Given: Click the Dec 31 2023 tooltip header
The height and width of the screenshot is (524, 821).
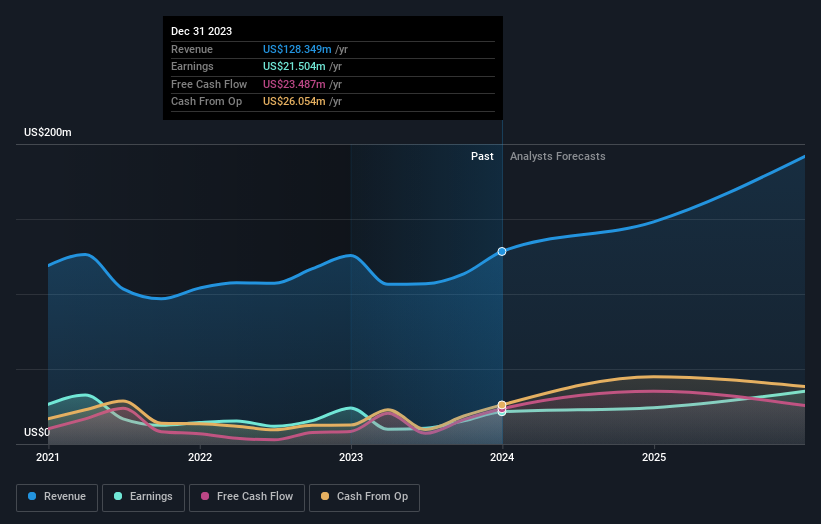Looking at the screenshot, I should 202,31.
